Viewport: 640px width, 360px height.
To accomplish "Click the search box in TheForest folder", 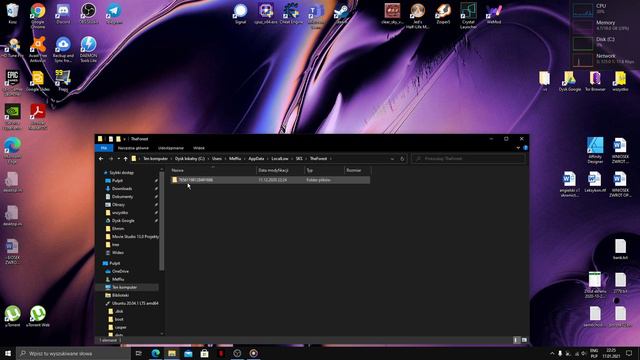I will (468, 158).
